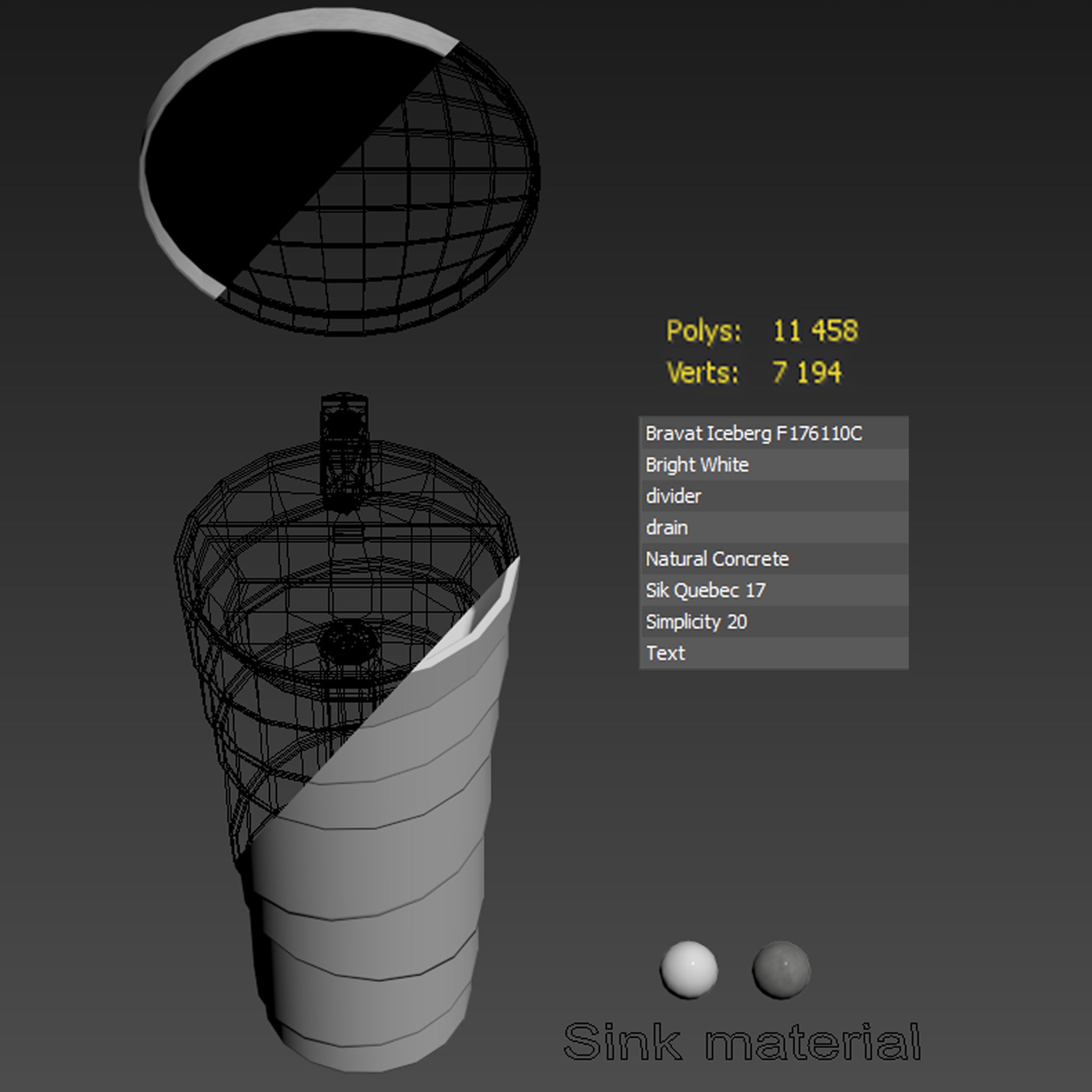
Task: Click the grey concrete material sphere
Action: click(781, 969)
